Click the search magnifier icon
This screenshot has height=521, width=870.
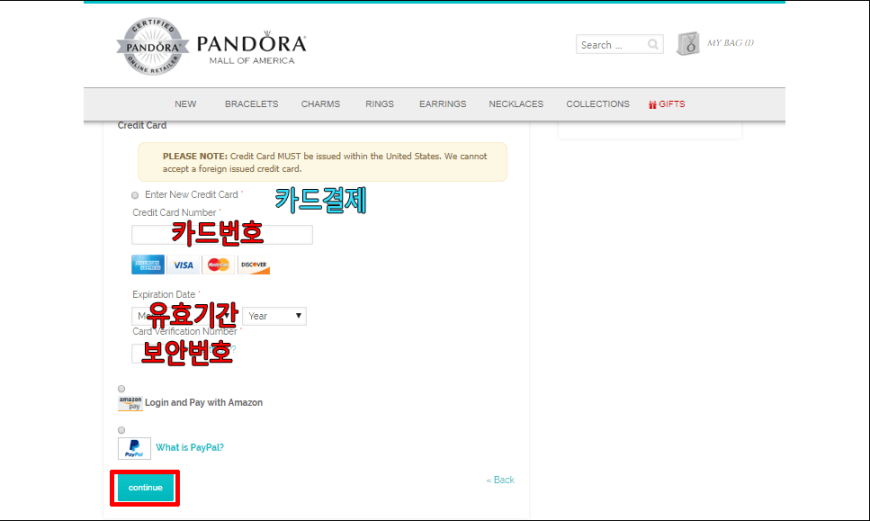pos(653,44)
